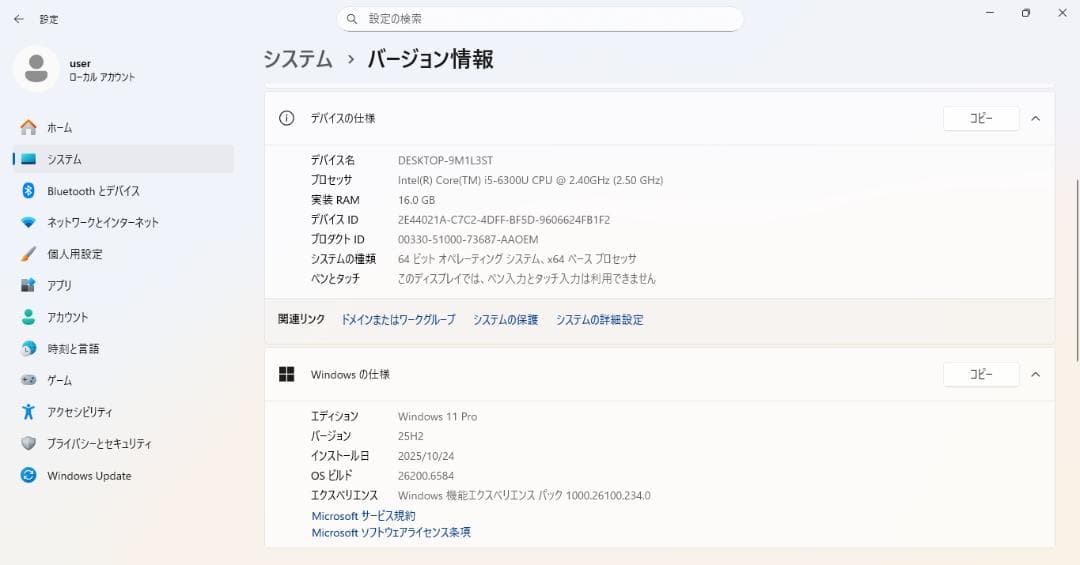This screenshot has height=565, width=1080.
Task: Click the info icon beside デバイスの仕様
Action: click(287, 119)
